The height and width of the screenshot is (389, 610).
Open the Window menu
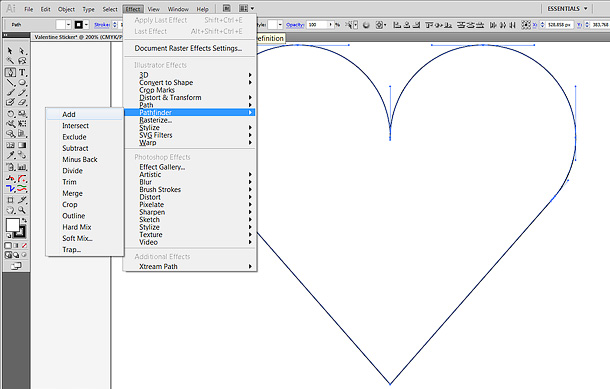tap(178, 9)
